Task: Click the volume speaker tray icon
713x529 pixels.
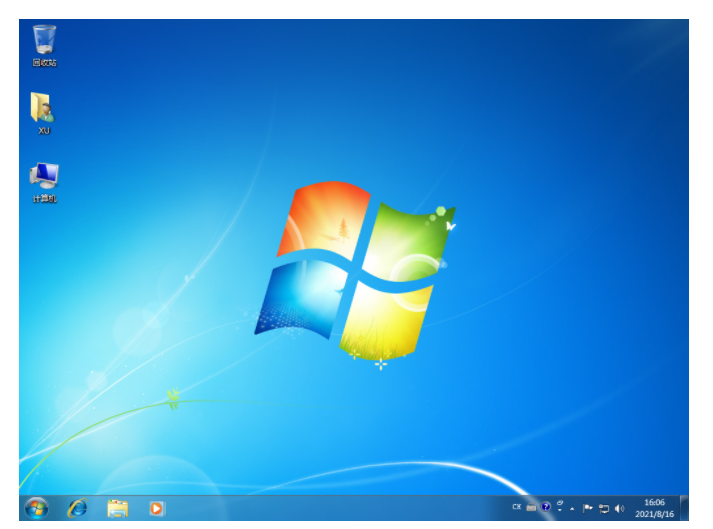Action: [x=619, y=508]
